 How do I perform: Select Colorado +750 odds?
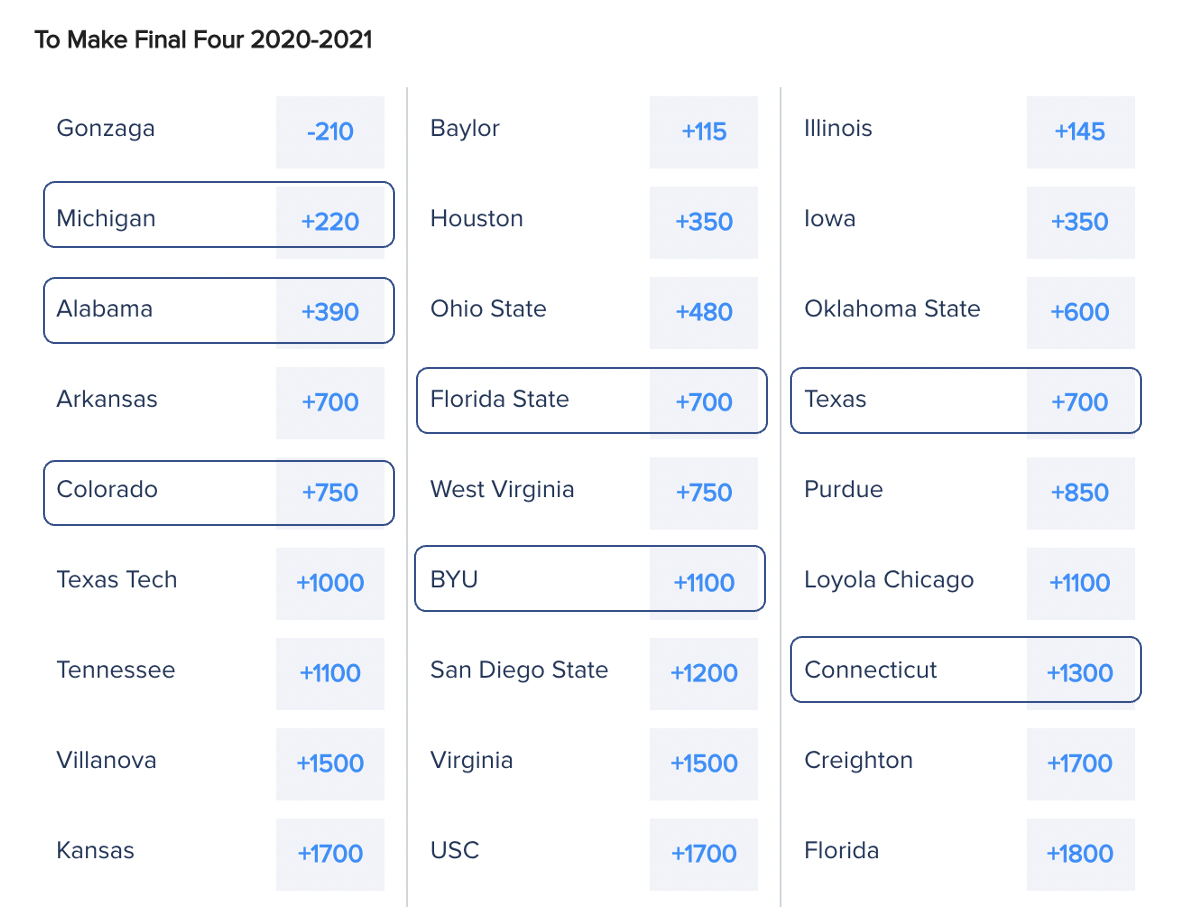click(330, 493)
